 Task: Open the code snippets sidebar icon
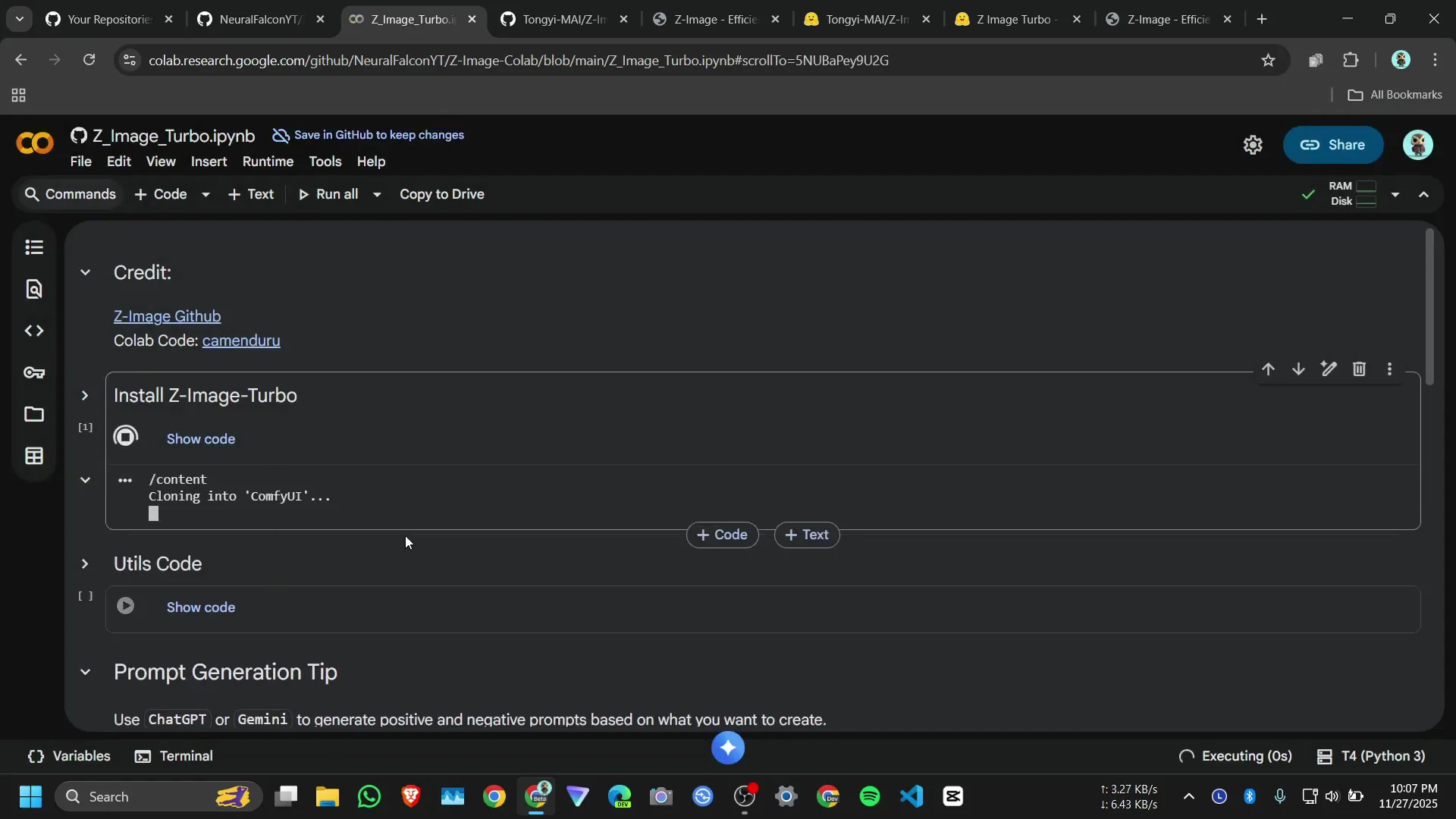point(34,331)
